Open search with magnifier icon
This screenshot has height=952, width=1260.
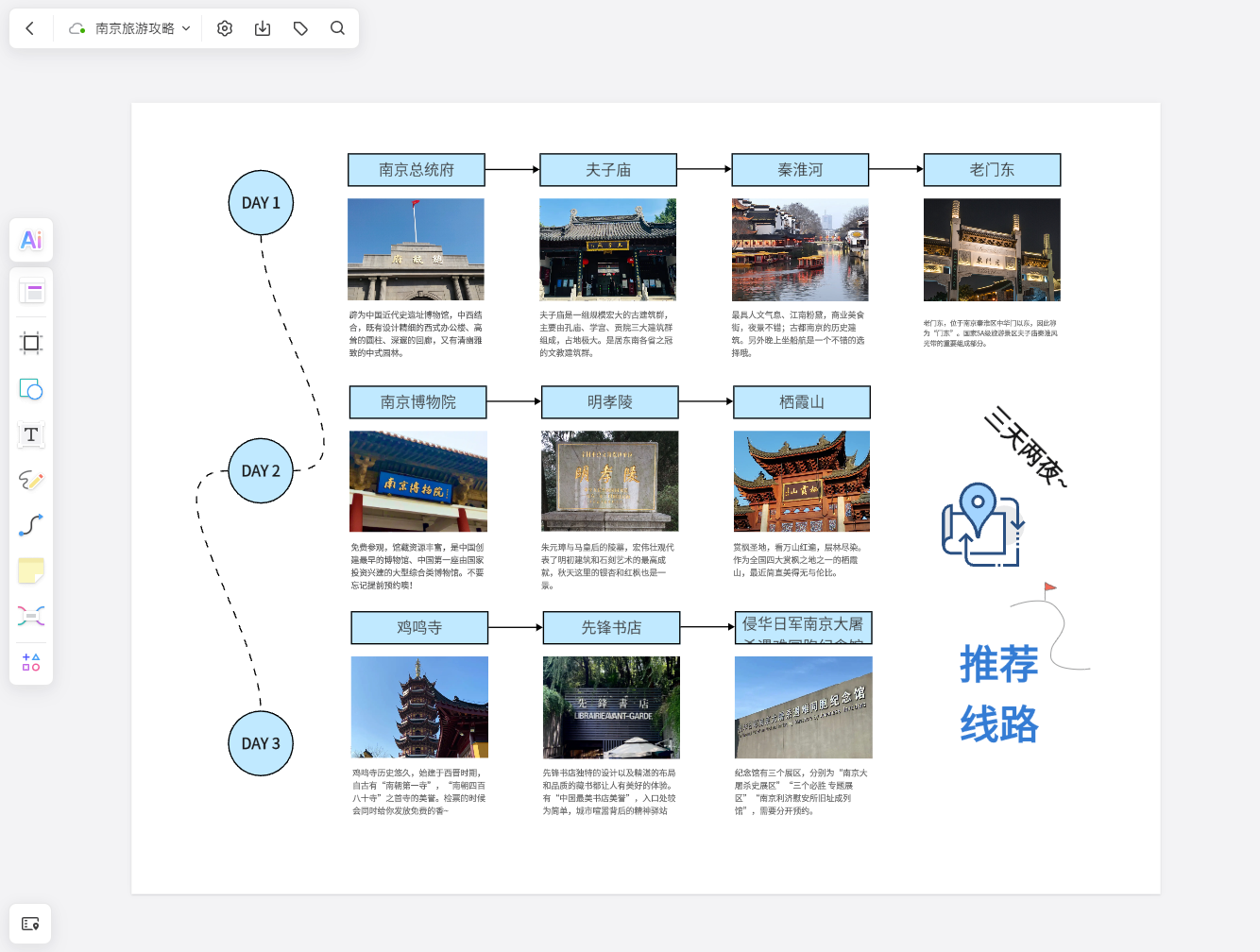coord(337,28)
